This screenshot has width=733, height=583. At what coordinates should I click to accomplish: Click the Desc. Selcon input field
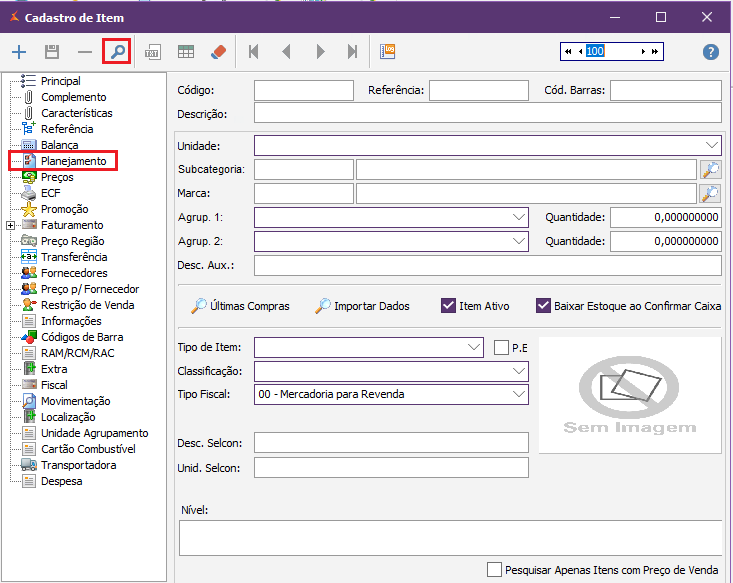391,443
